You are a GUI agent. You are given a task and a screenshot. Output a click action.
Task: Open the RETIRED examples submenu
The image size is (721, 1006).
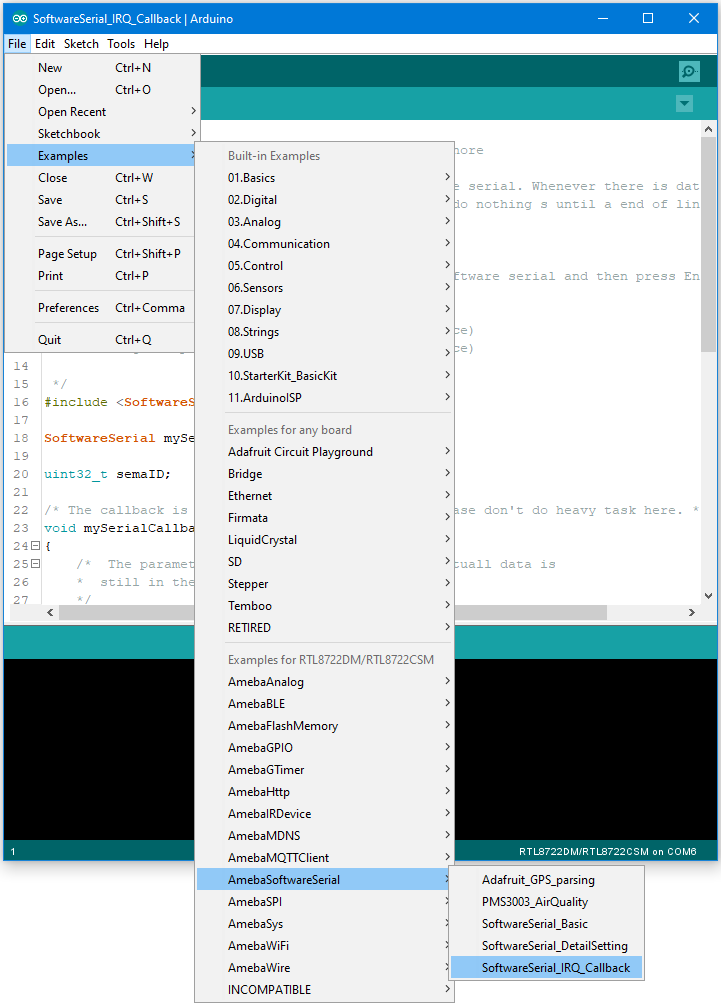point(325,627)
